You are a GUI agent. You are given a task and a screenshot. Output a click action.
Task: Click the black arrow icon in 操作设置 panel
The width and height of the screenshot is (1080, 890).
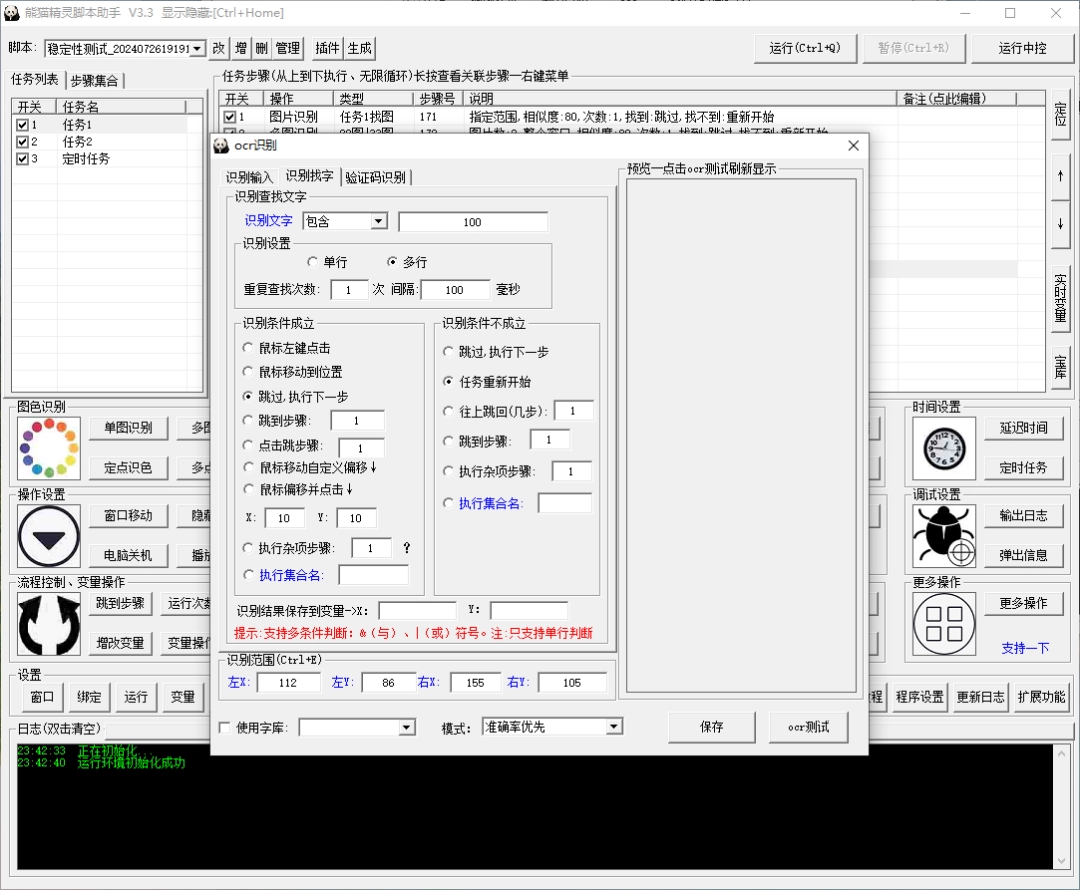coord(47,536)
